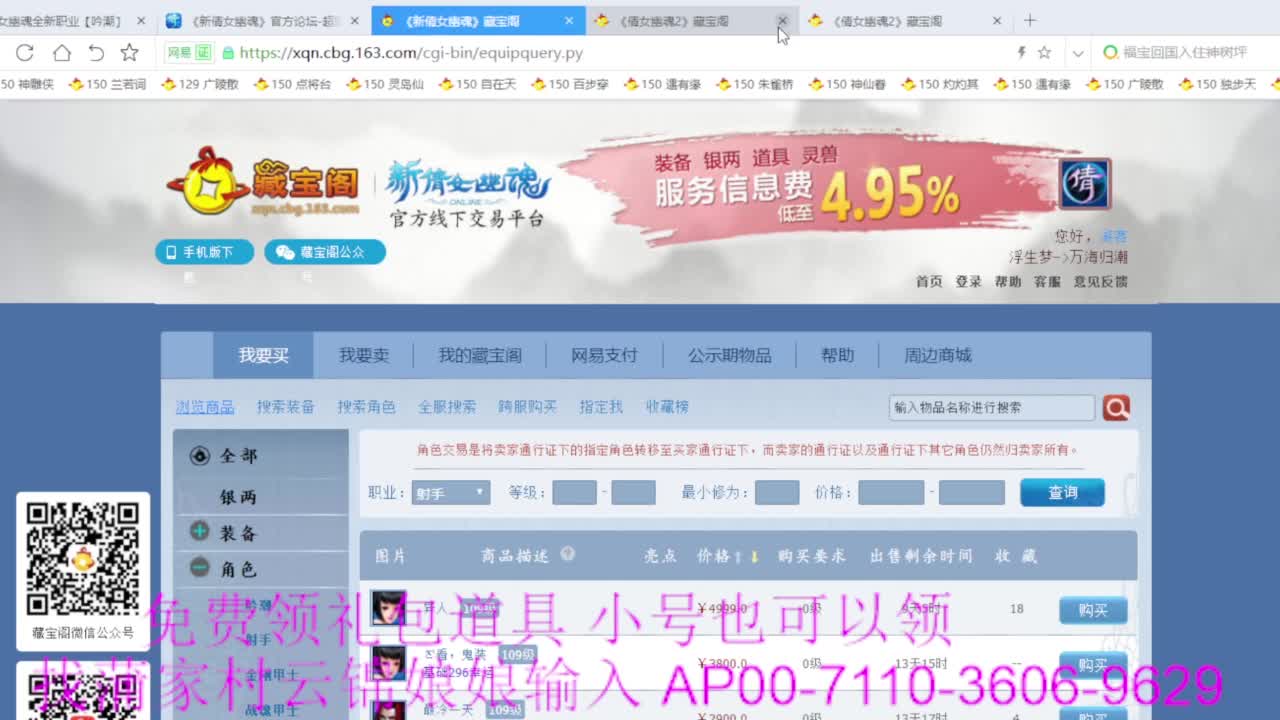Click the red magnifier search icon
Image resolution: width=1280 pixels, height=720 pixels.
coord(1116,408)
